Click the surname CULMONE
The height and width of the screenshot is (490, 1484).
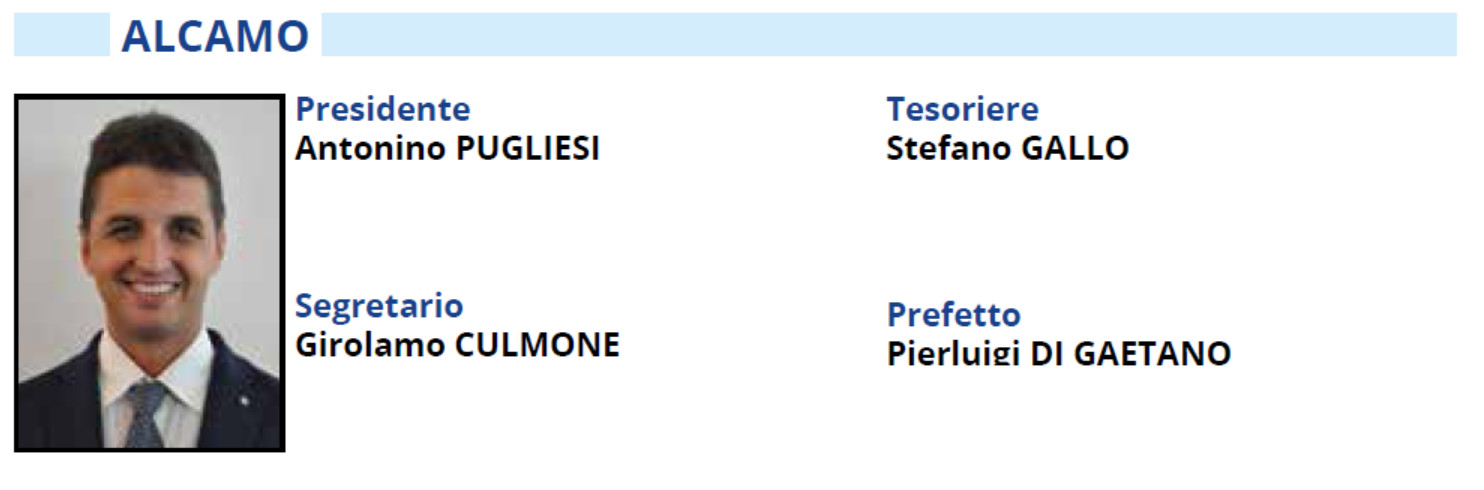tap(538, 344)
